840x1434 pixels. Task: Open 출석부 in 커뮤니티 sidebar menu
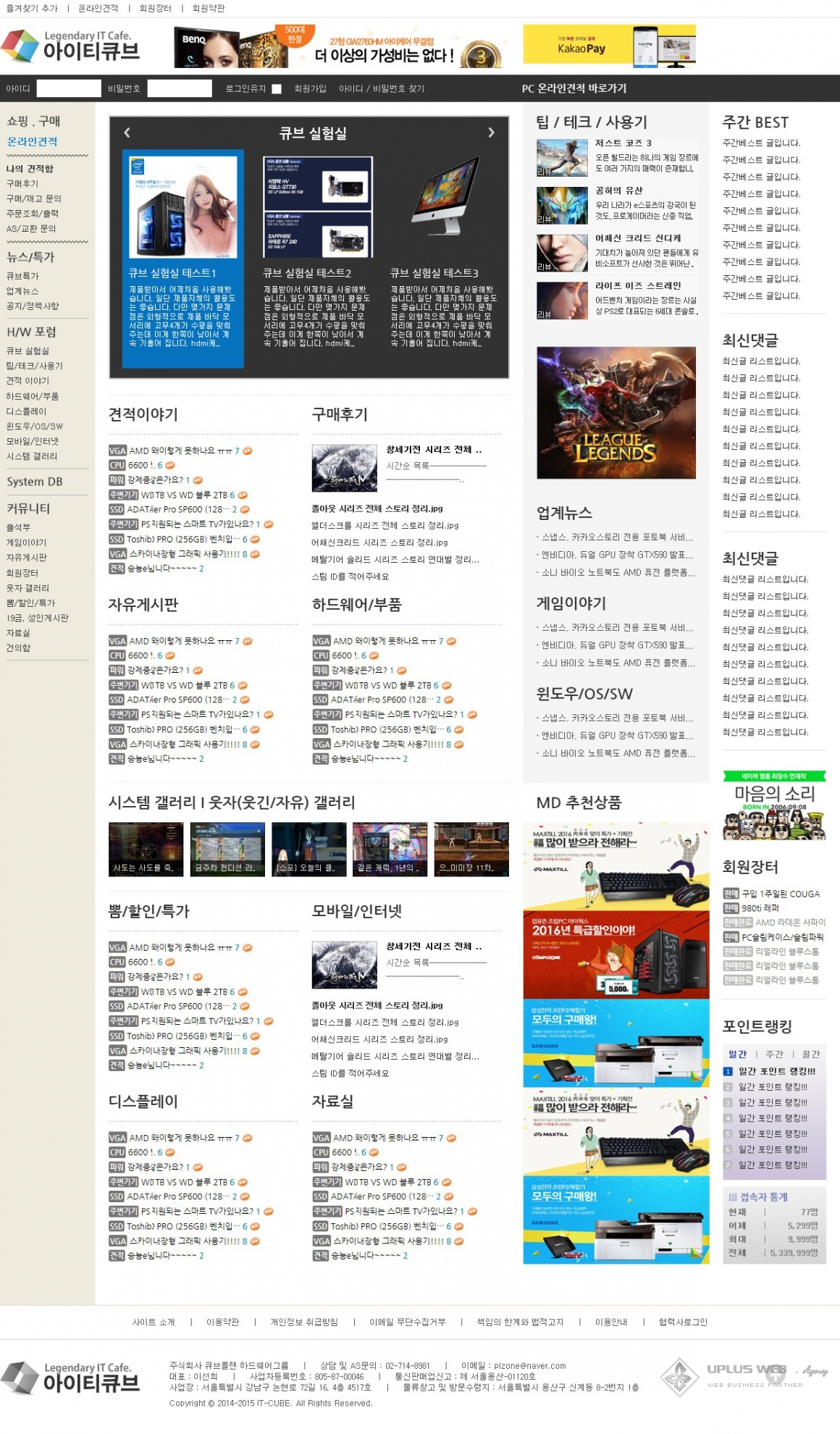18,527
